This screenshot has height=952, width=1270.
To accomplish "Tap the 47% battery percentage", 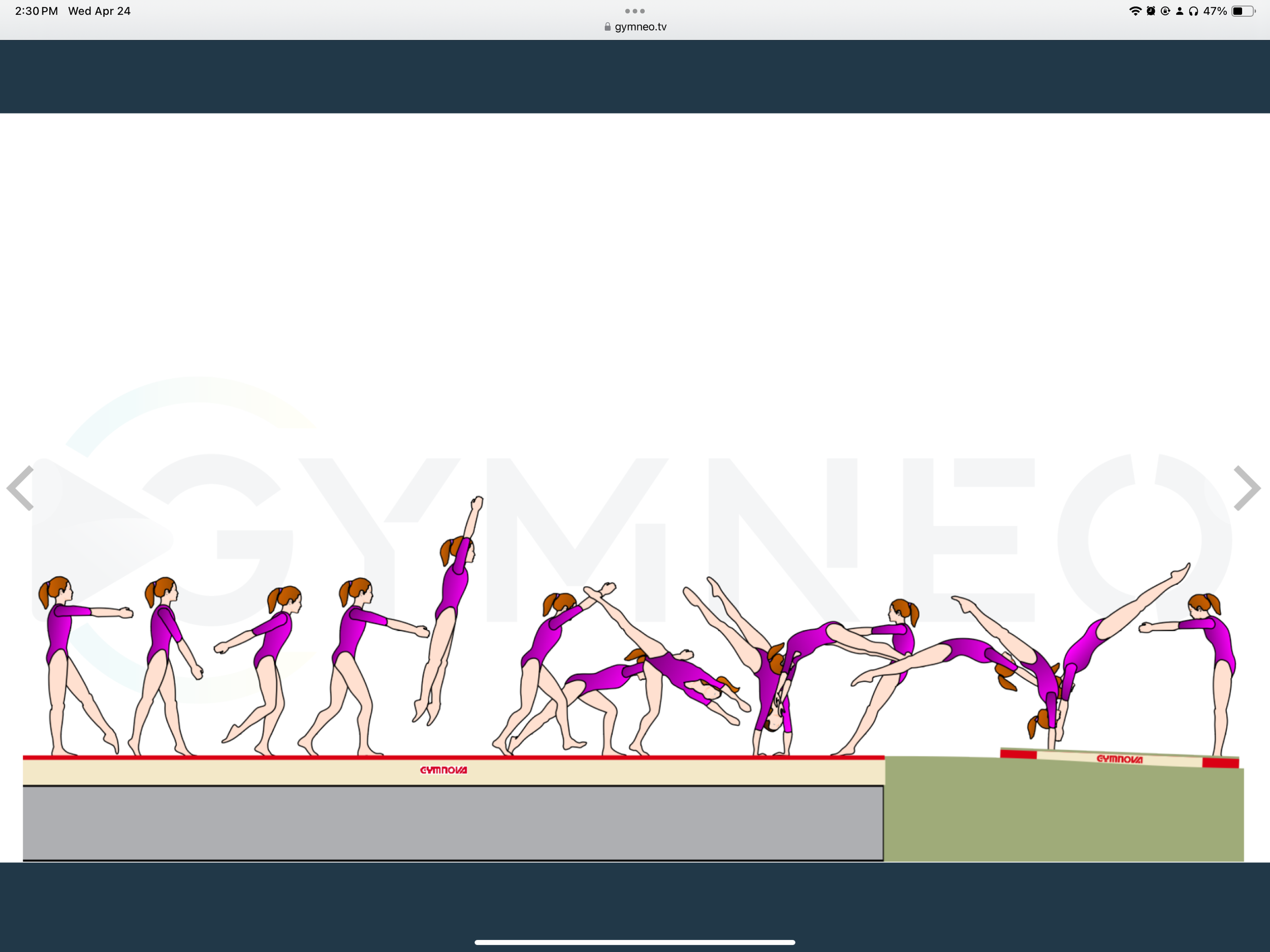I will pyautogui.click(x=1215, y=11).
